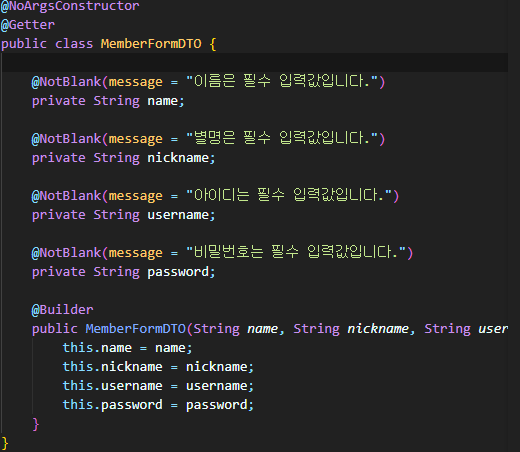
Task: Click the italic 'name' constructor parameter
Action: [262, 329]
